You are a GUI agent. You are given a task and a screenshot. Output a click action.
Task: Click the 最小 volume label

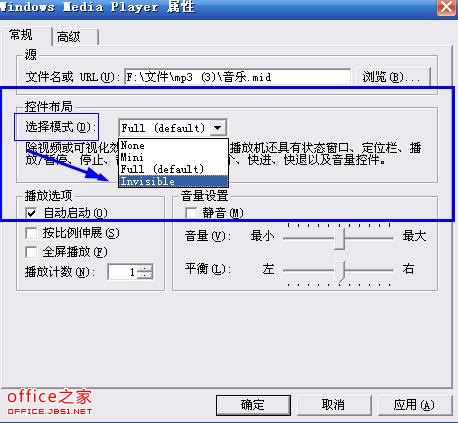click(x=262, y=236)
